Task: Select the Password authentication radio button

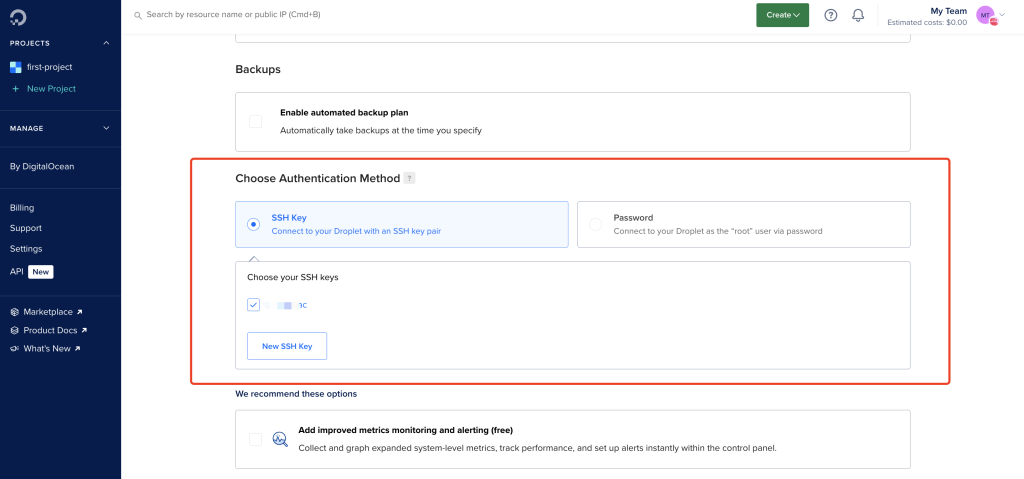Action: pyautogui.click(x=596, y=224)
